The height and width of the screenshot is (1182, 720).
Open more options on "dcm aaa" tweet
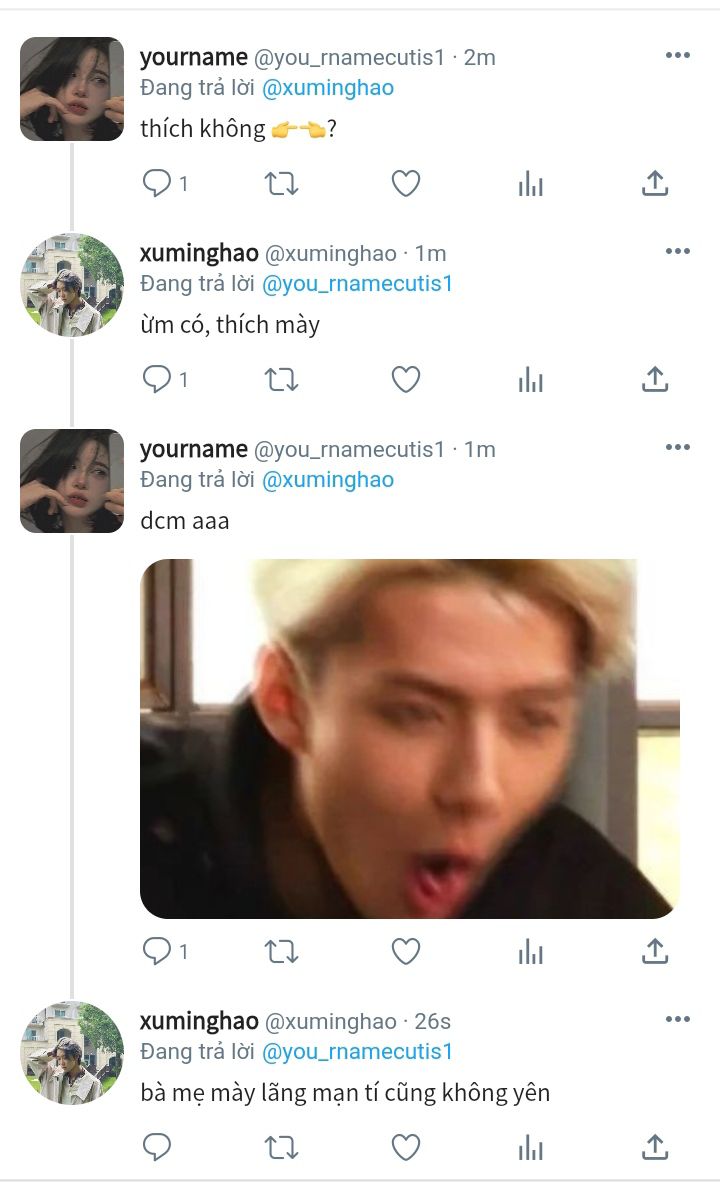[678, 447]
